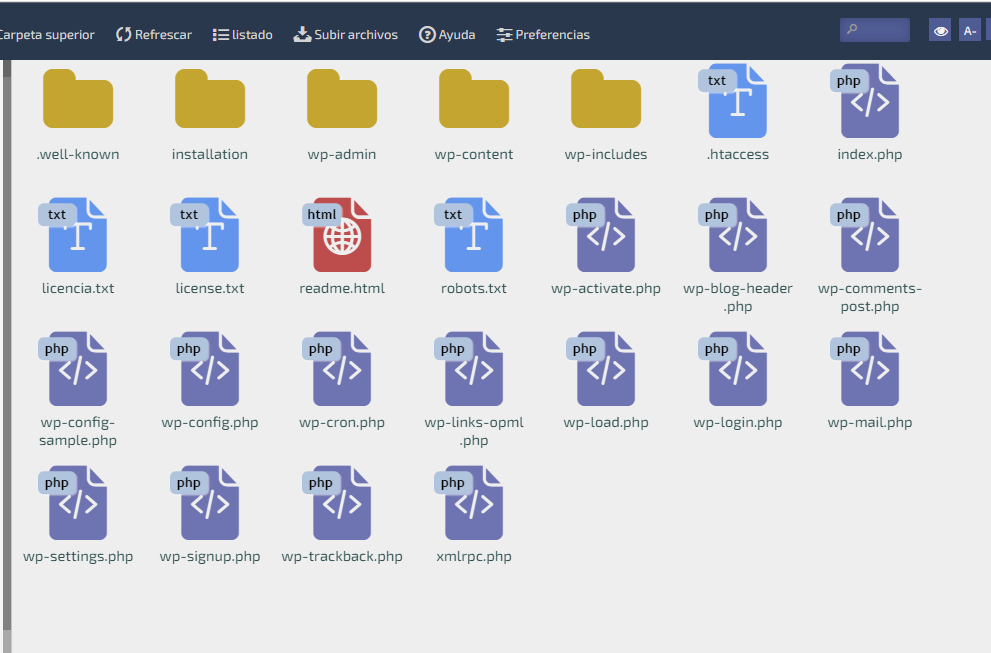Select the xmlrpc.php file icon
The image size is (991, 653).
click(x=470, y=503)
